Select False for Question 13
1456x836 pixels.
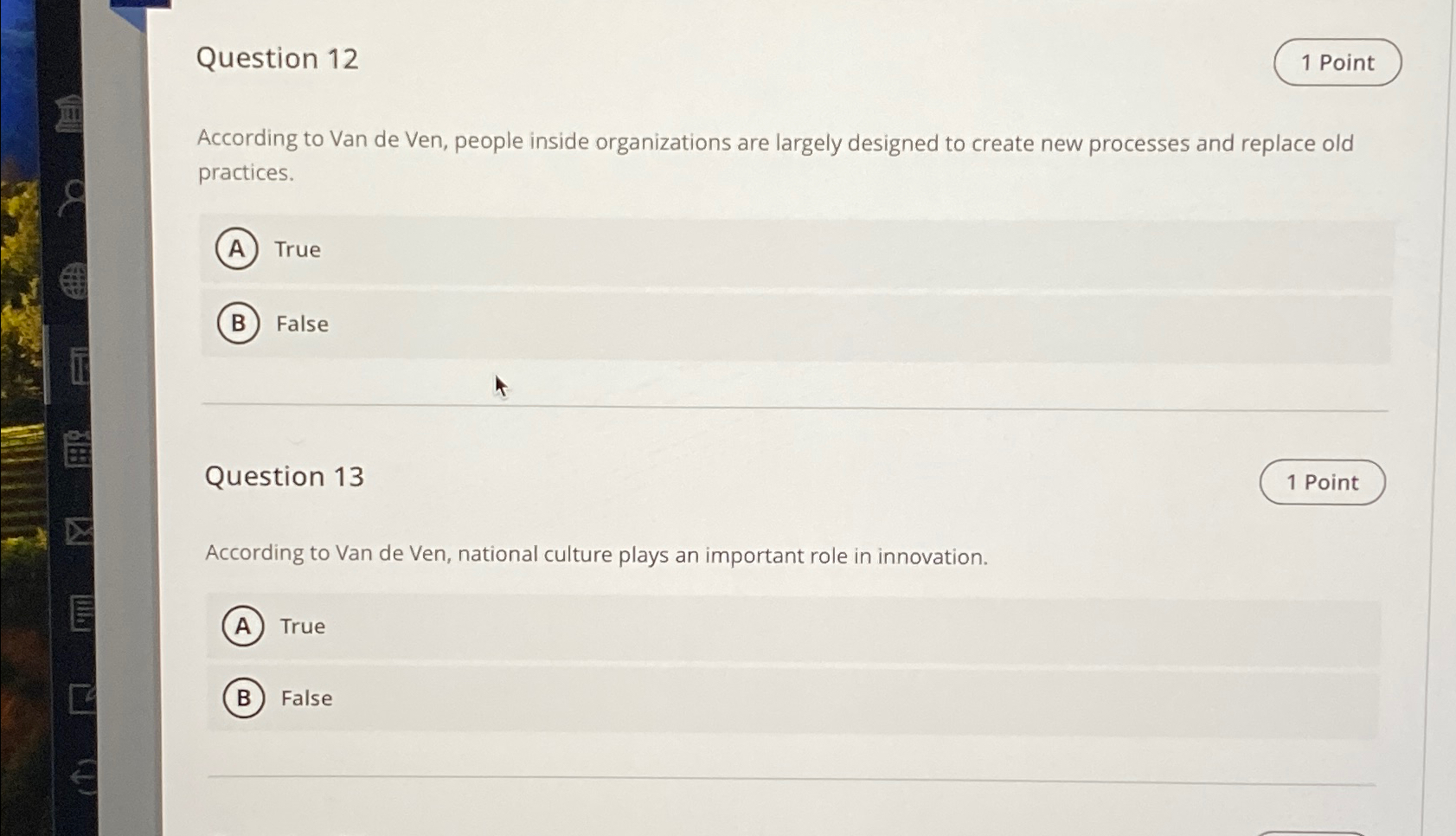pyautogui.click(x=243, y=698)
